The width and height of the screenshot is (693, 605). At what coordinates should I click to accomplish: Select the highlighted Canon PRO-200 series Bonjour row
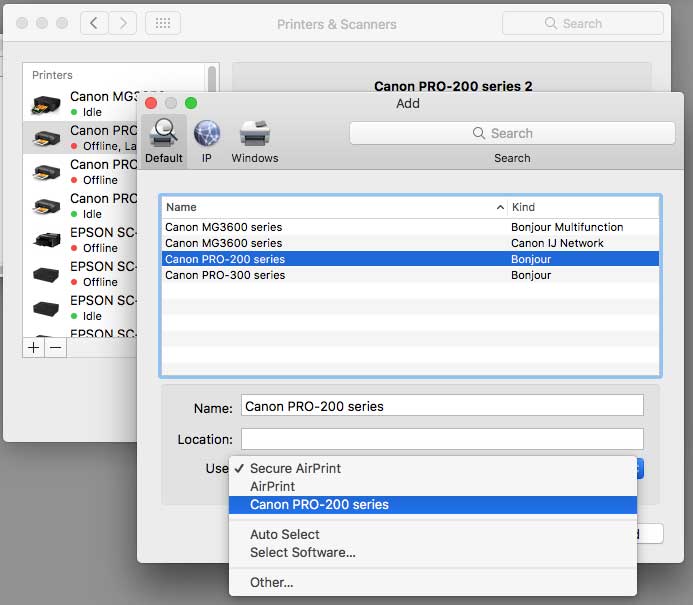tap(410, 259)
